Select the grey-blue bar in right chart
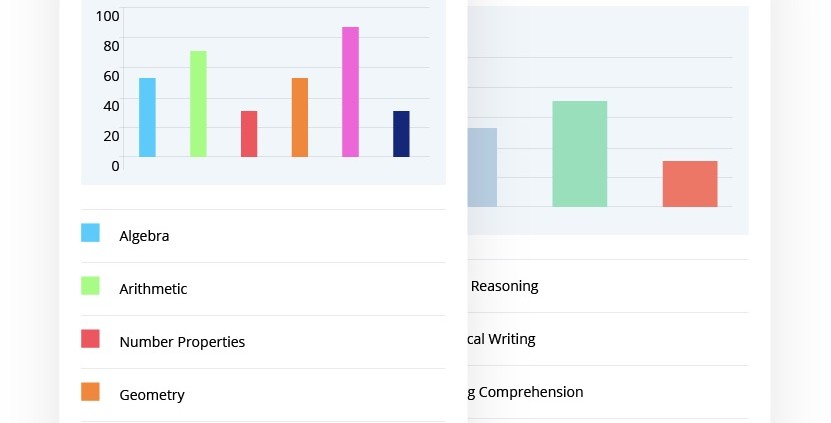This screenshot has width=831, height=423. click(x=482, y=168)
